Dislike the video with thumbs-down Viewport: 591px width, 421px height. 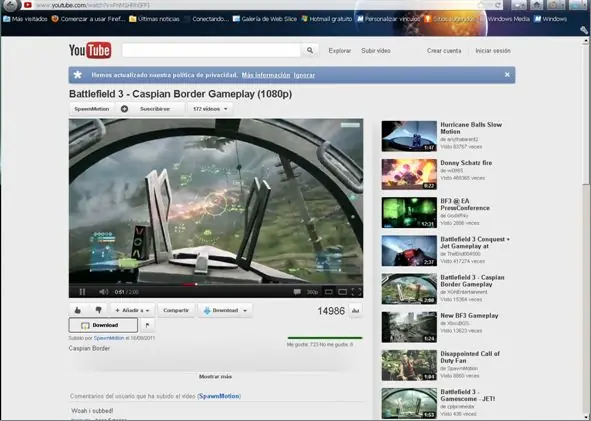(x=98, y=310)
